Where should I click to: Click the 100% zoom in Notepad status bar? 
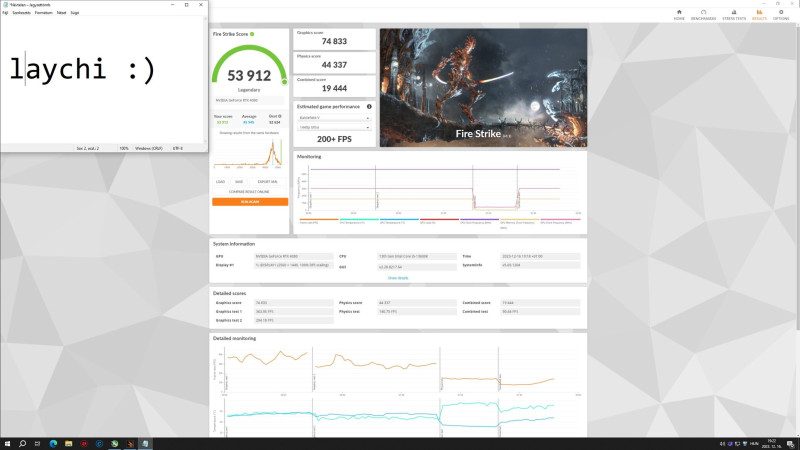[124, 148]
